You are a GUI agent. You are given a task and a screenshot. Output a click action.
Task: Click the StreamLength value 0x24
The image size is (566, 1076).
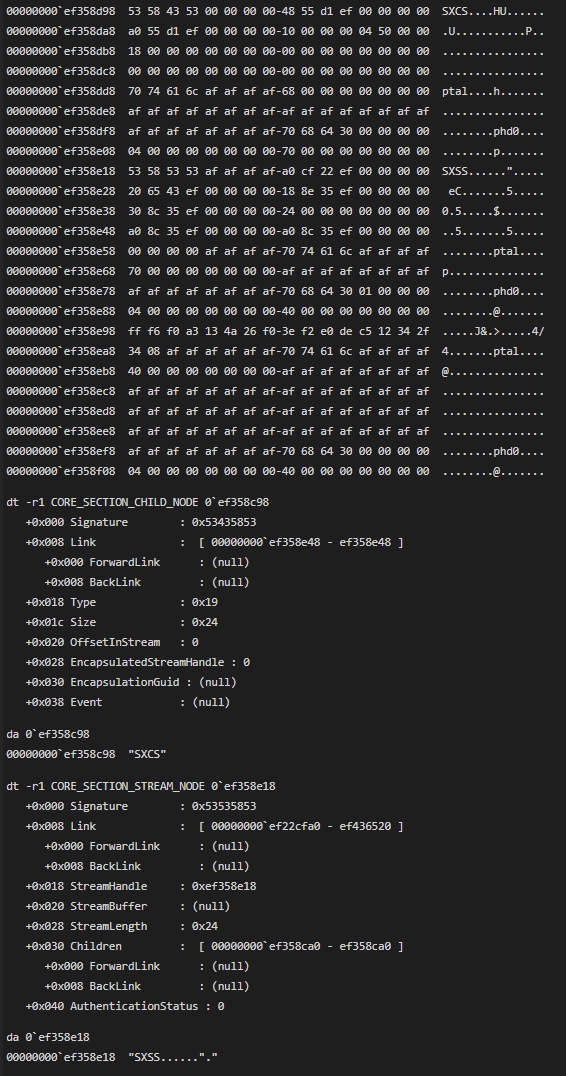204,926
